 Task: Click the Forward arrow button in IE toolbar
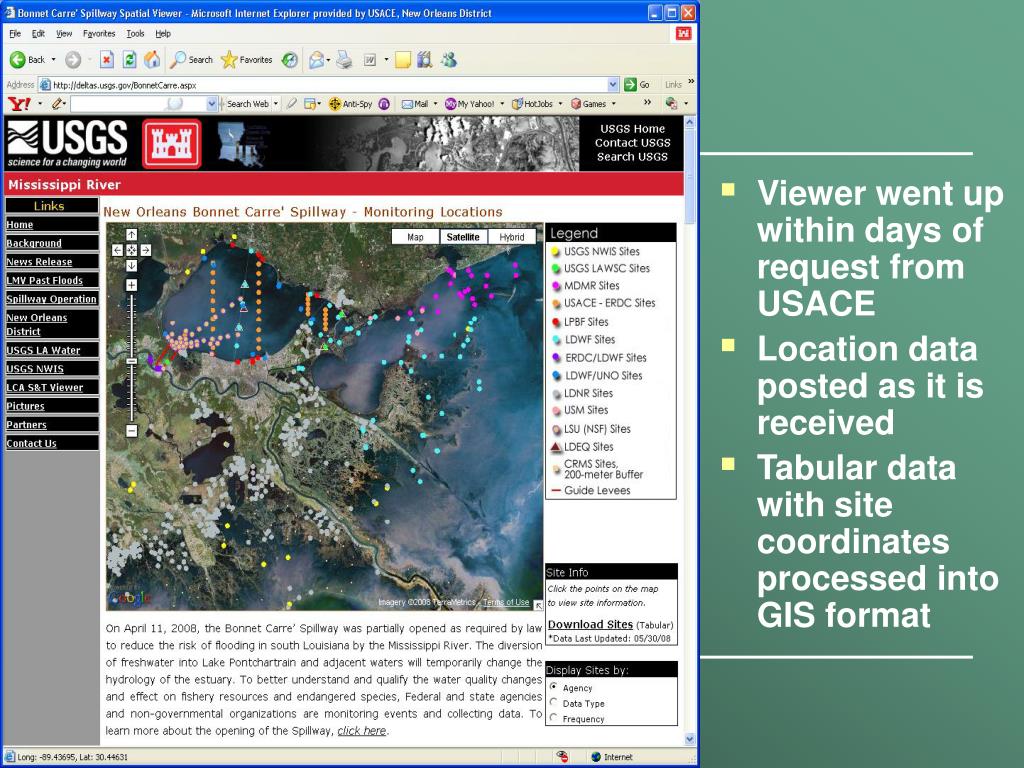[73, 60]
